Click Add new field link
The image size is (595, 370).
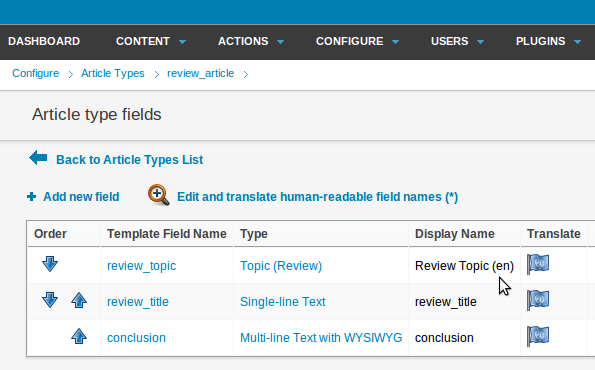coord(81,197)
